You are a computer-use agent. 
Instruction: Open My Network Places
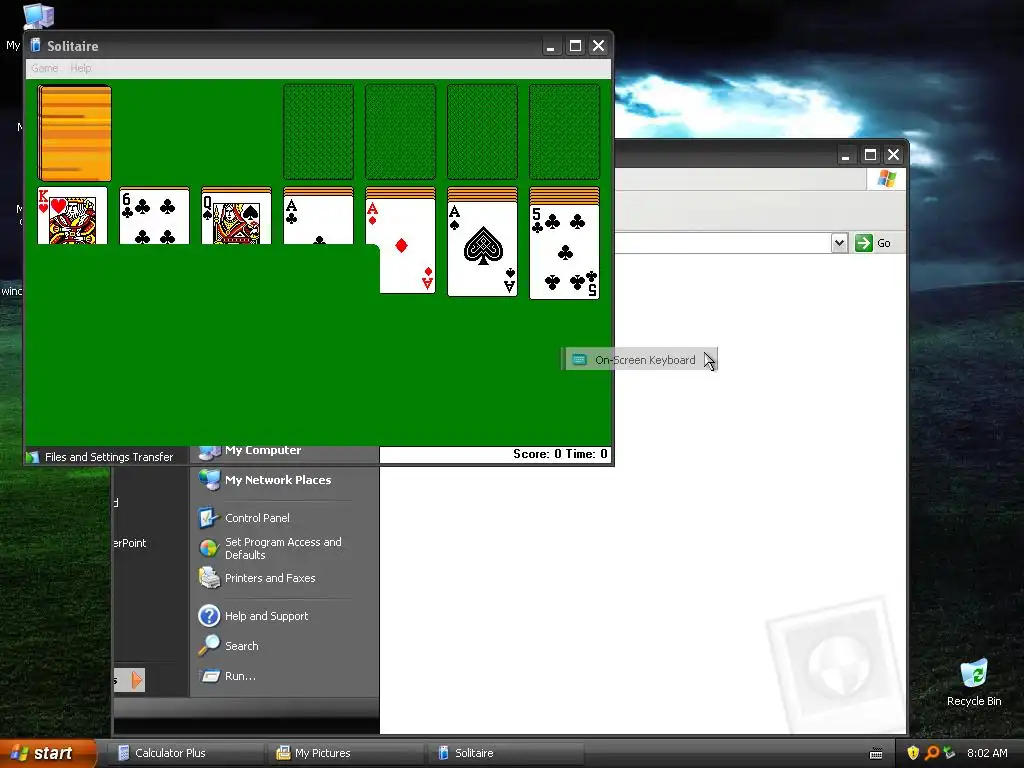coord(278,480)
